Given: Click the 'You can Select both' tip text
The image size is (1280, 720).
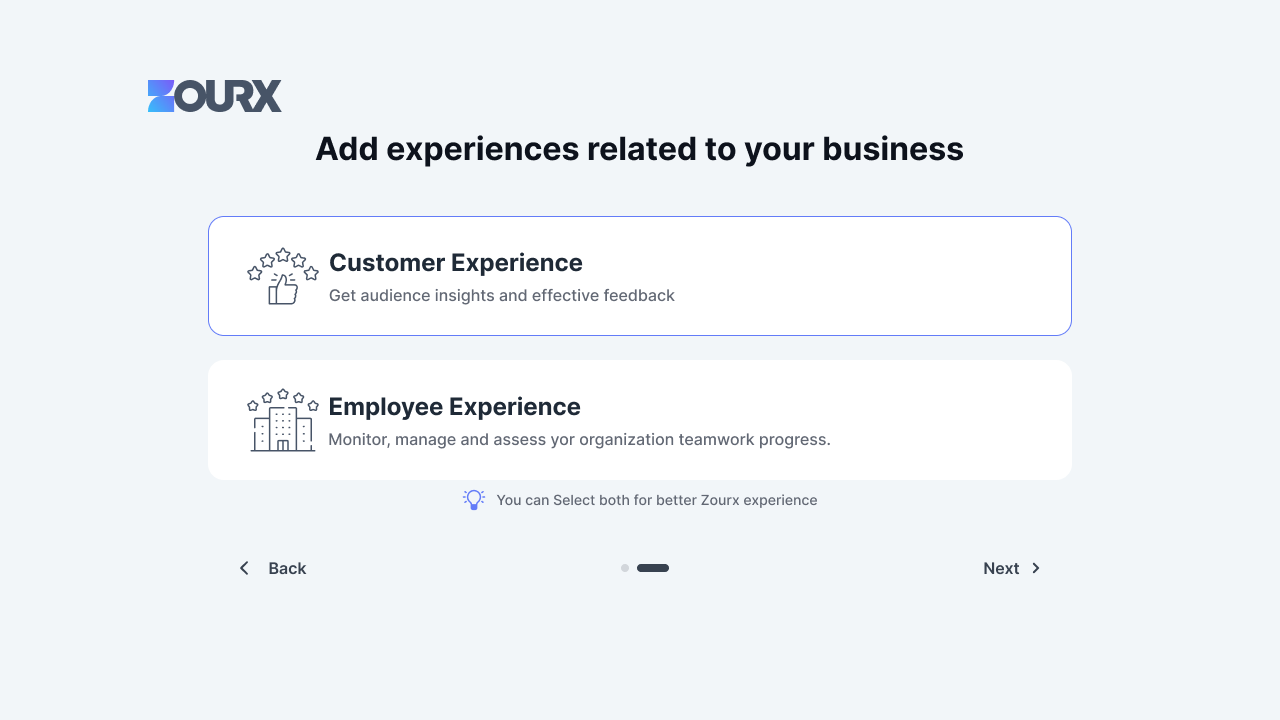Looking at the screenshot, I should pyautogui.click(x=657, y=500).
